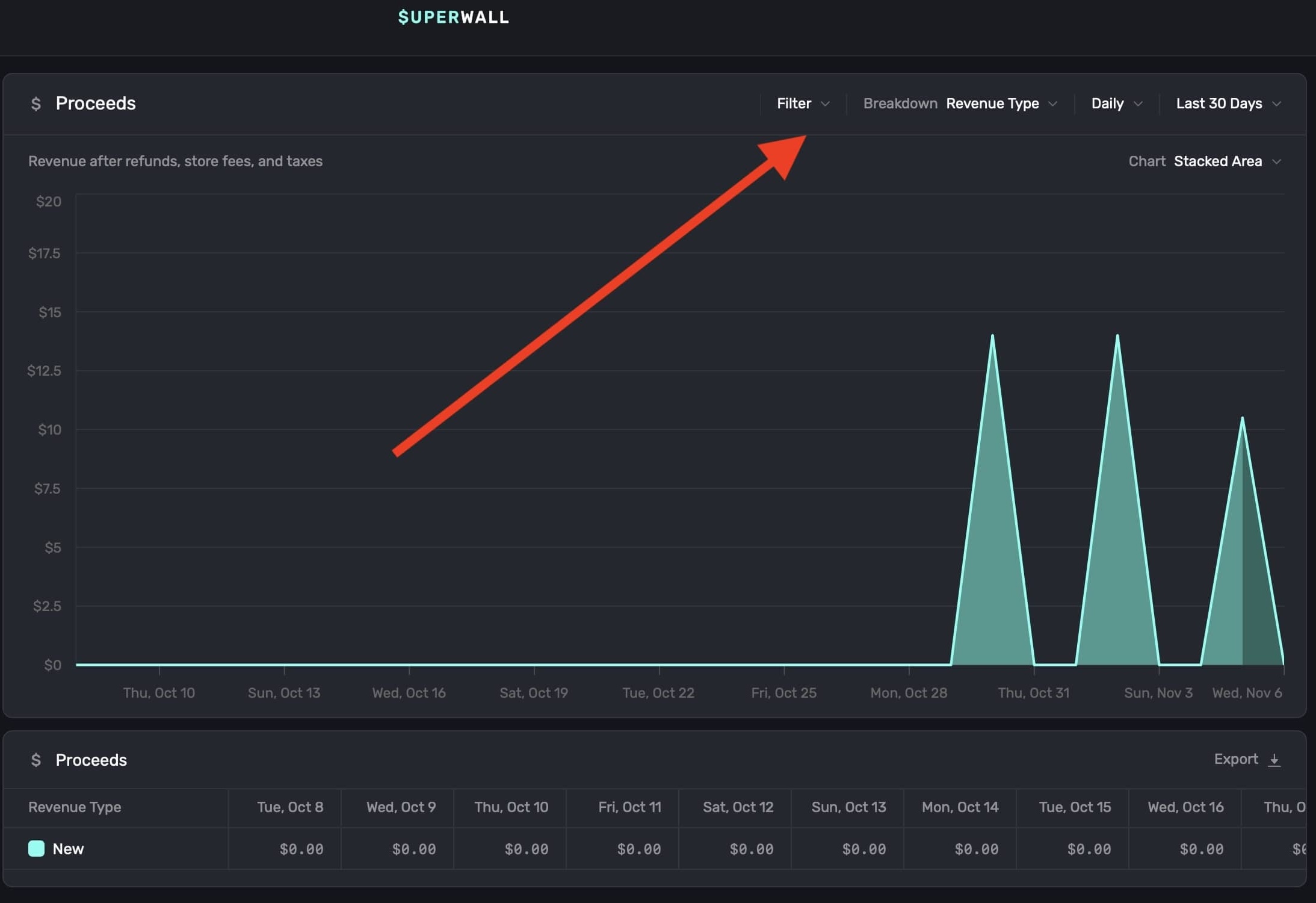Click the dollar icon in the Proceeds table header
The width and height of the screenshot is (1316, 903).
click(x=36, y=760)
